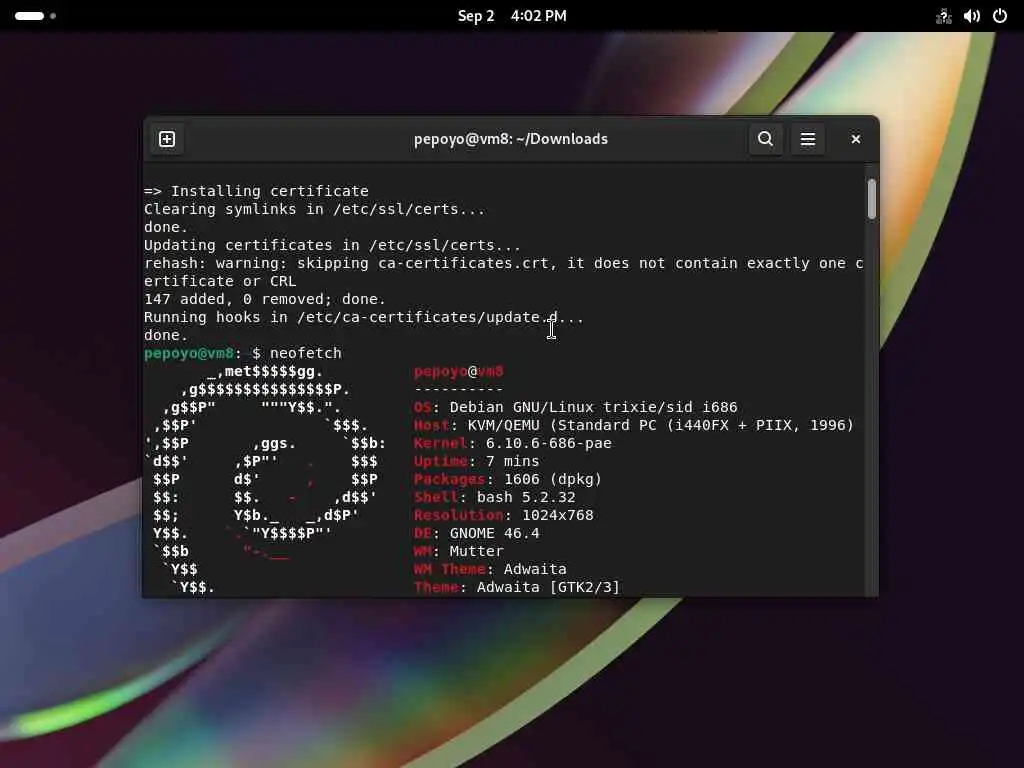Open the clock and calendar panel

click(512, 16)
